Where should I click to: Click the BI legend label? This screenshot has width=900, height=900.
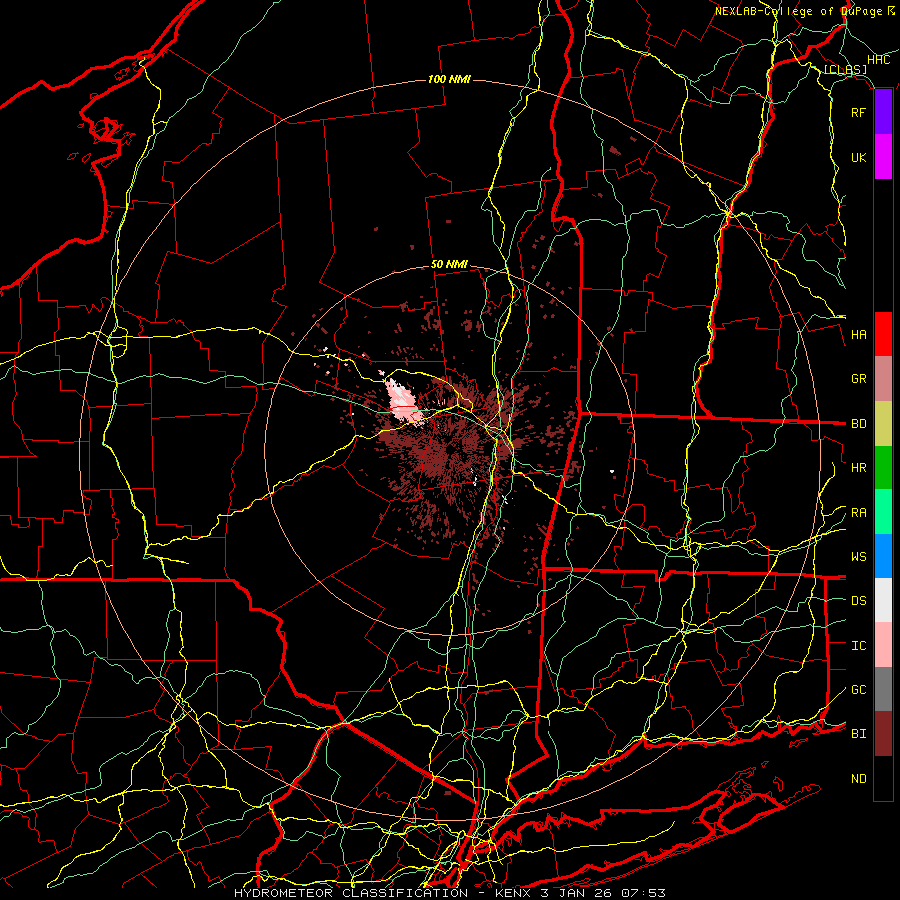coord(858,734)
